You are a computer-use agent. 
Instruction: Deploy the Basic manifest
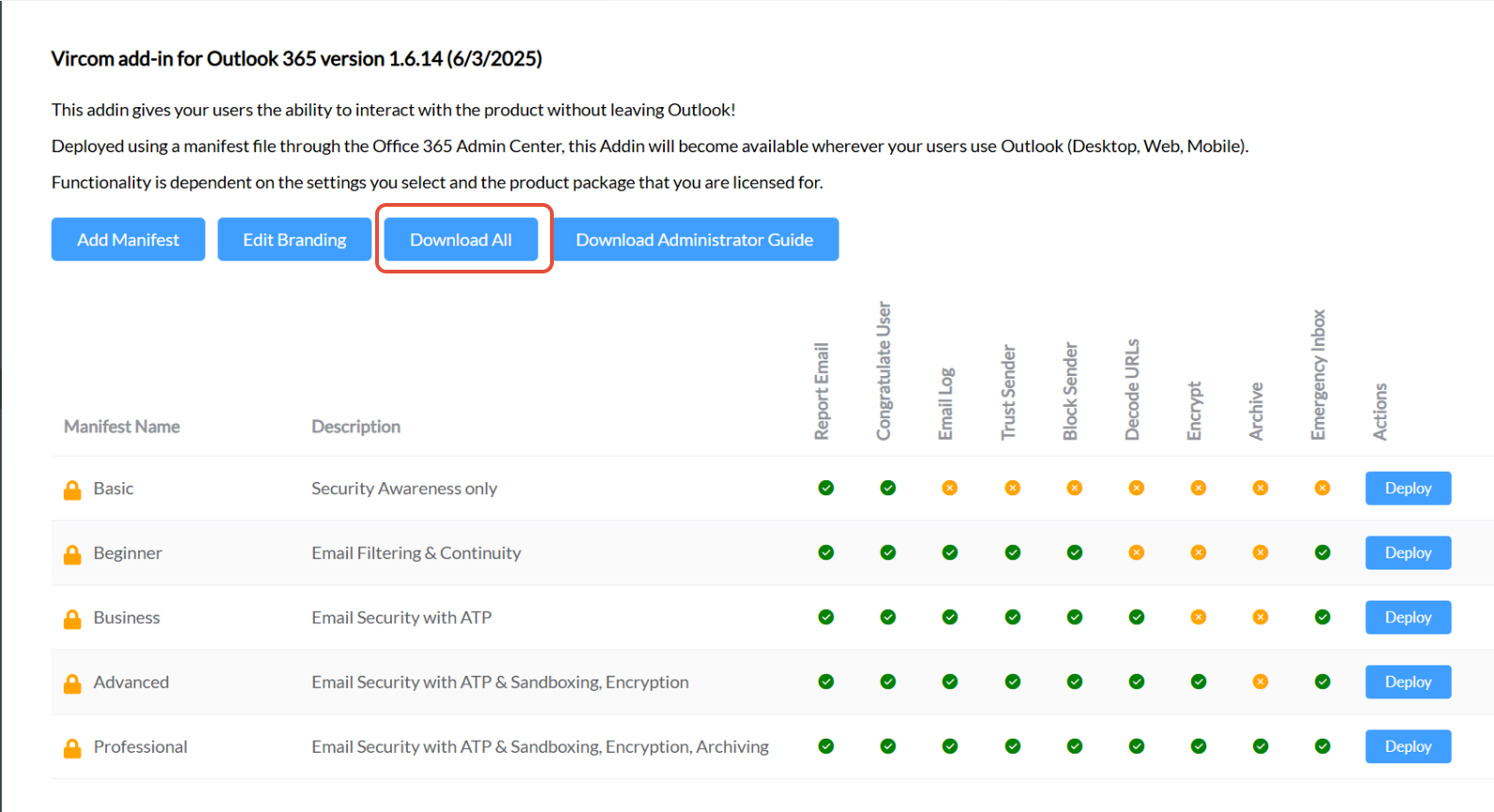pyautogui.click(x=1408, y=489)
